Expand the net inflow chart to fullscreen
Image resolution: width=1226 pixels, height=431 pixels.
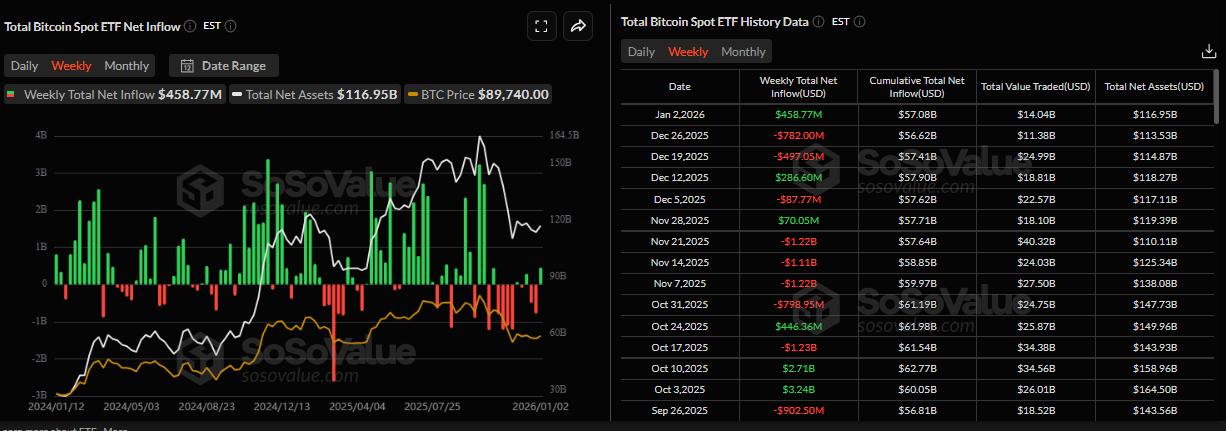pos(541,27)
